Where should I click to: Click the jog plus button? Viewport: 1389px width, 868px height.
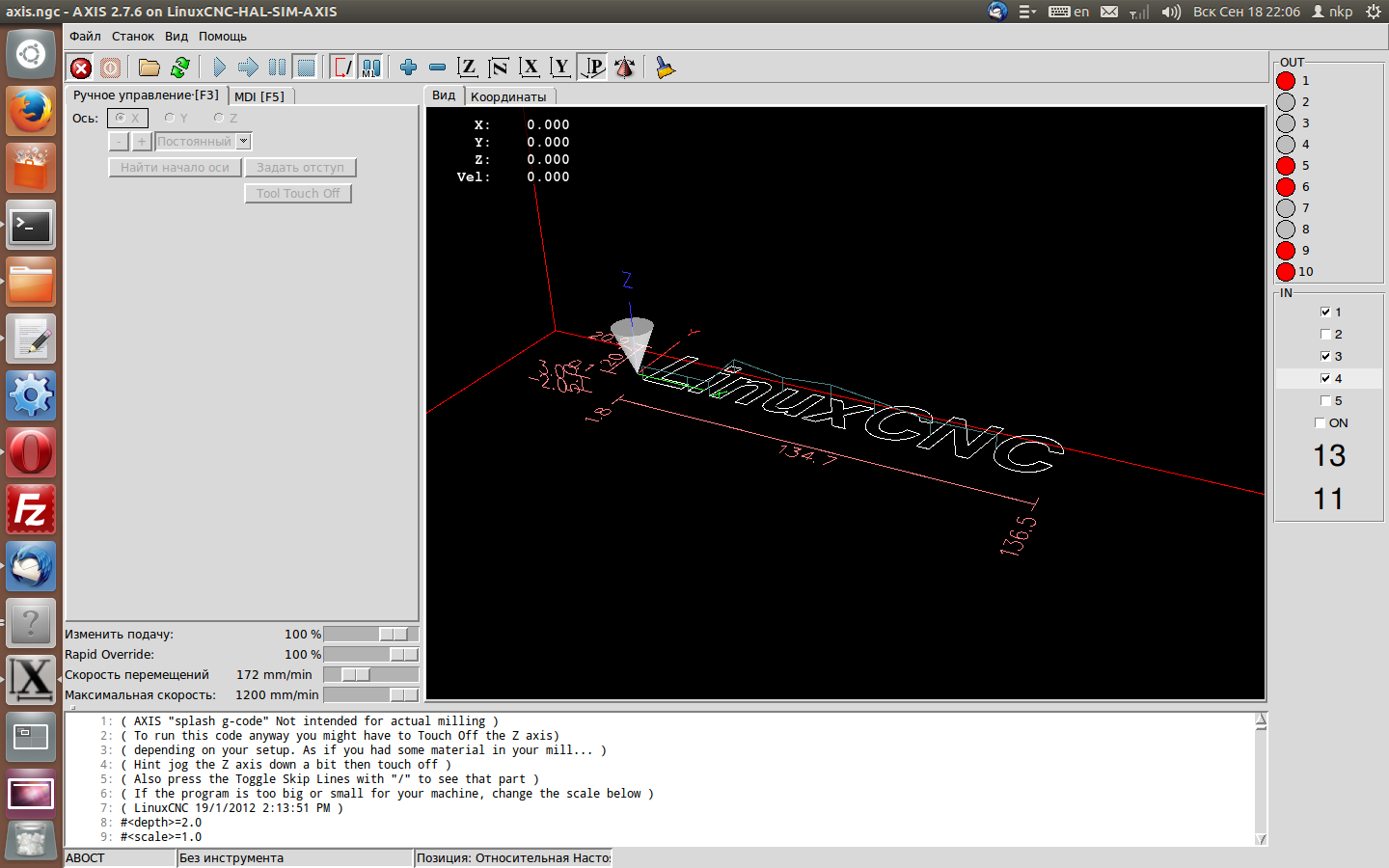[x=142, y=142]
